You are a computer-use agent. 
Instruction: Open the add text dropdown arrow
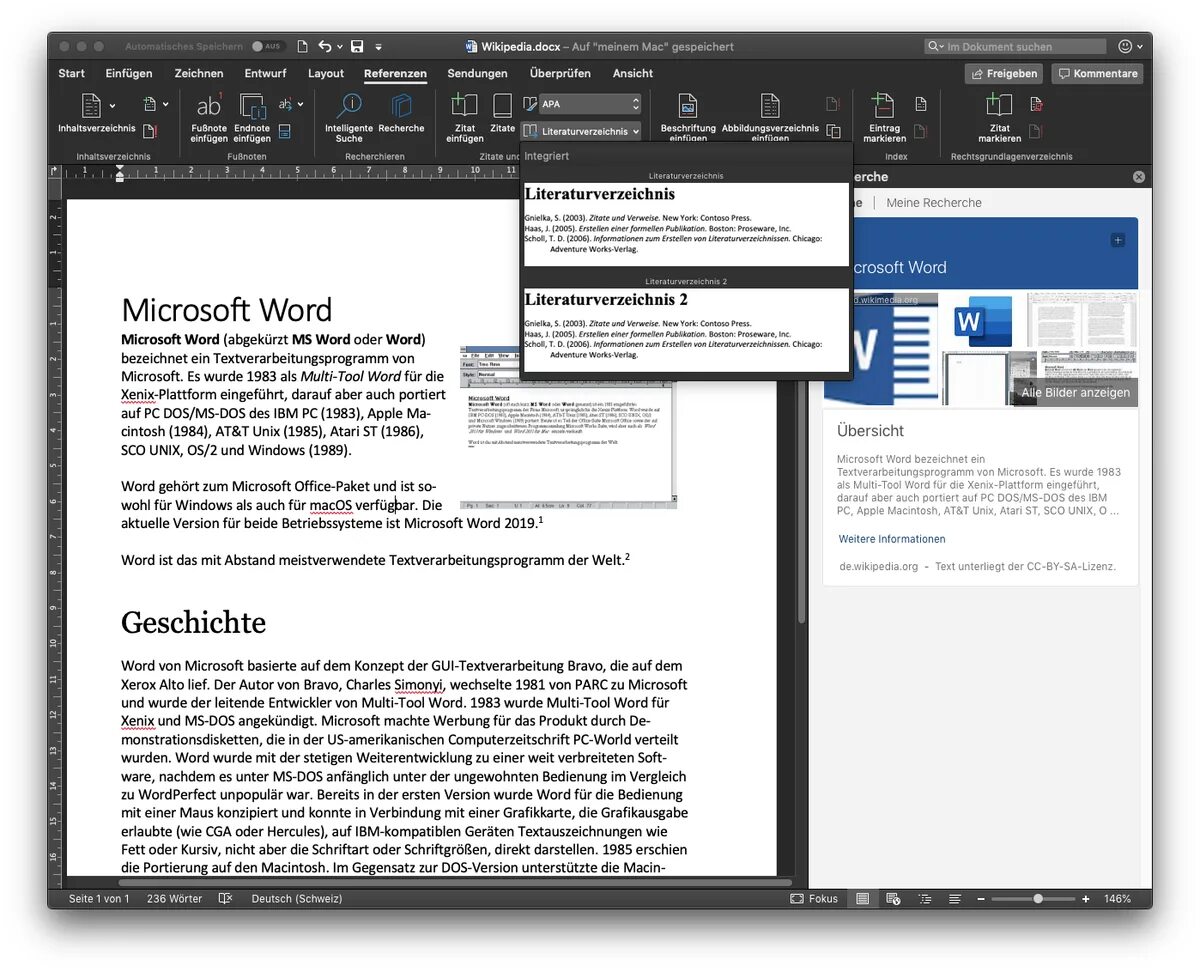[x=165, y=104]
